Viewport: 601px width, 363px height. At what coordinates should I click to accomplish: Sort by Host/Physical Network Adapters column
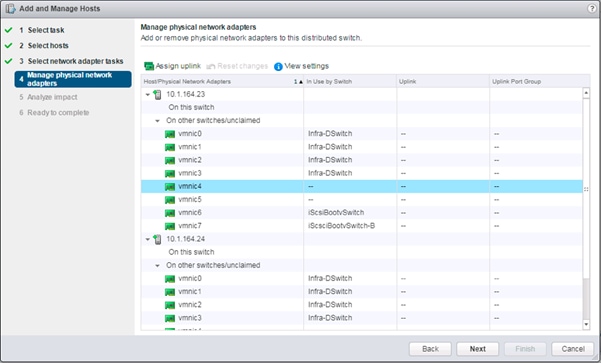coord(222,81)
